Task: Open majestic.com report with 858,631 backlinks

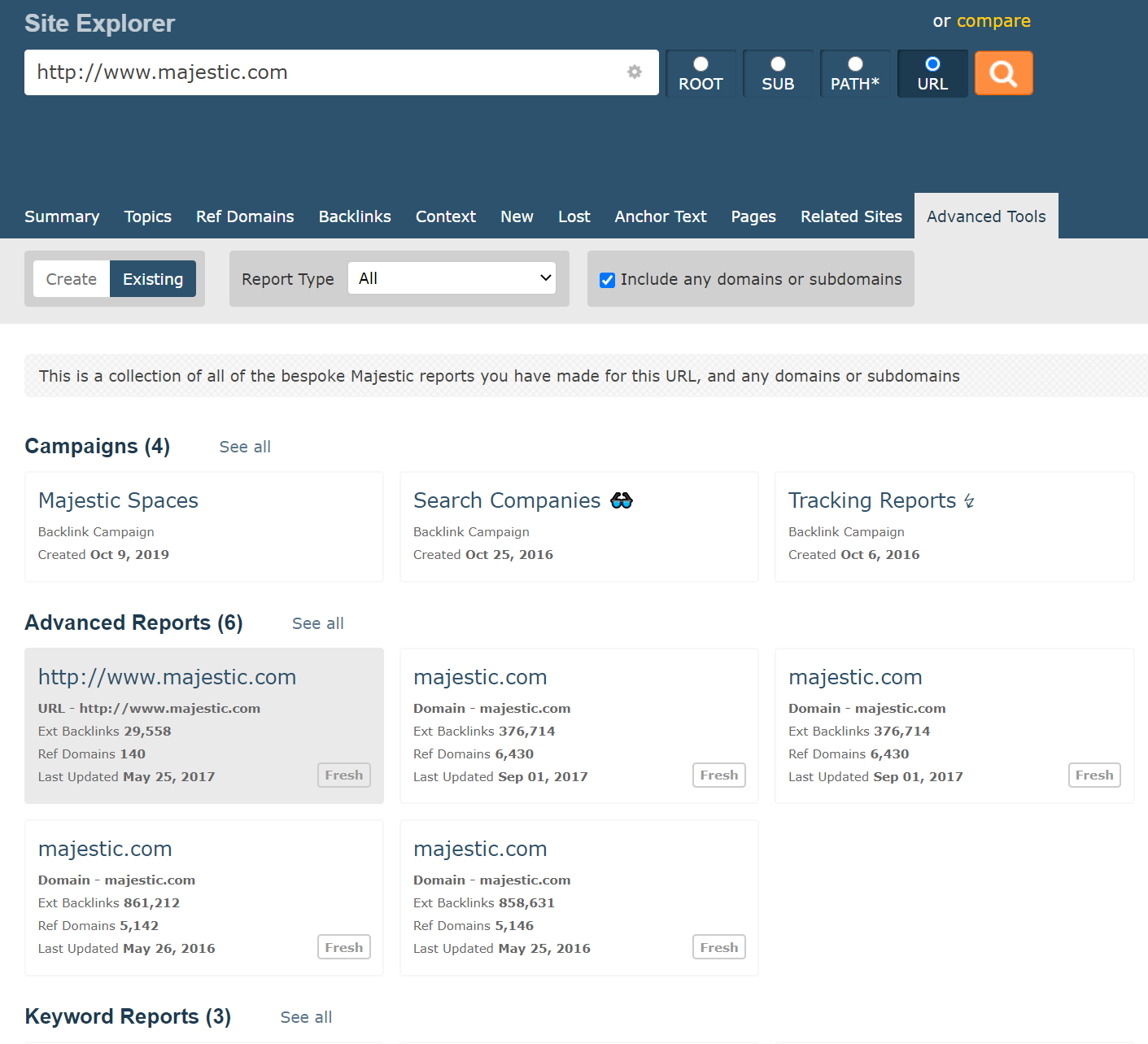Action: pos(480,849)
